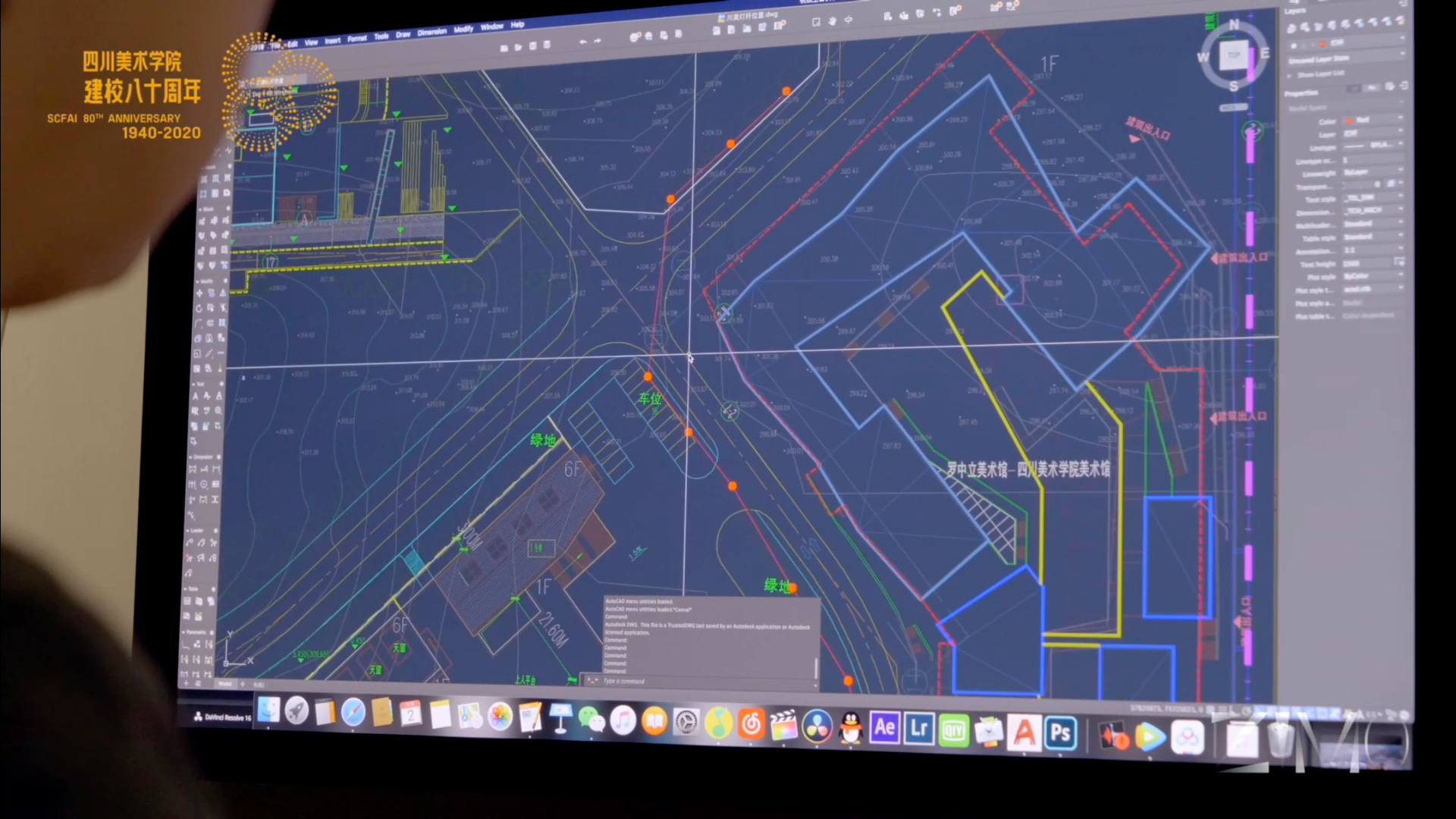Open the WCS dropdown below ViewCube
1456x819 pixels.
coord(1233,108)
